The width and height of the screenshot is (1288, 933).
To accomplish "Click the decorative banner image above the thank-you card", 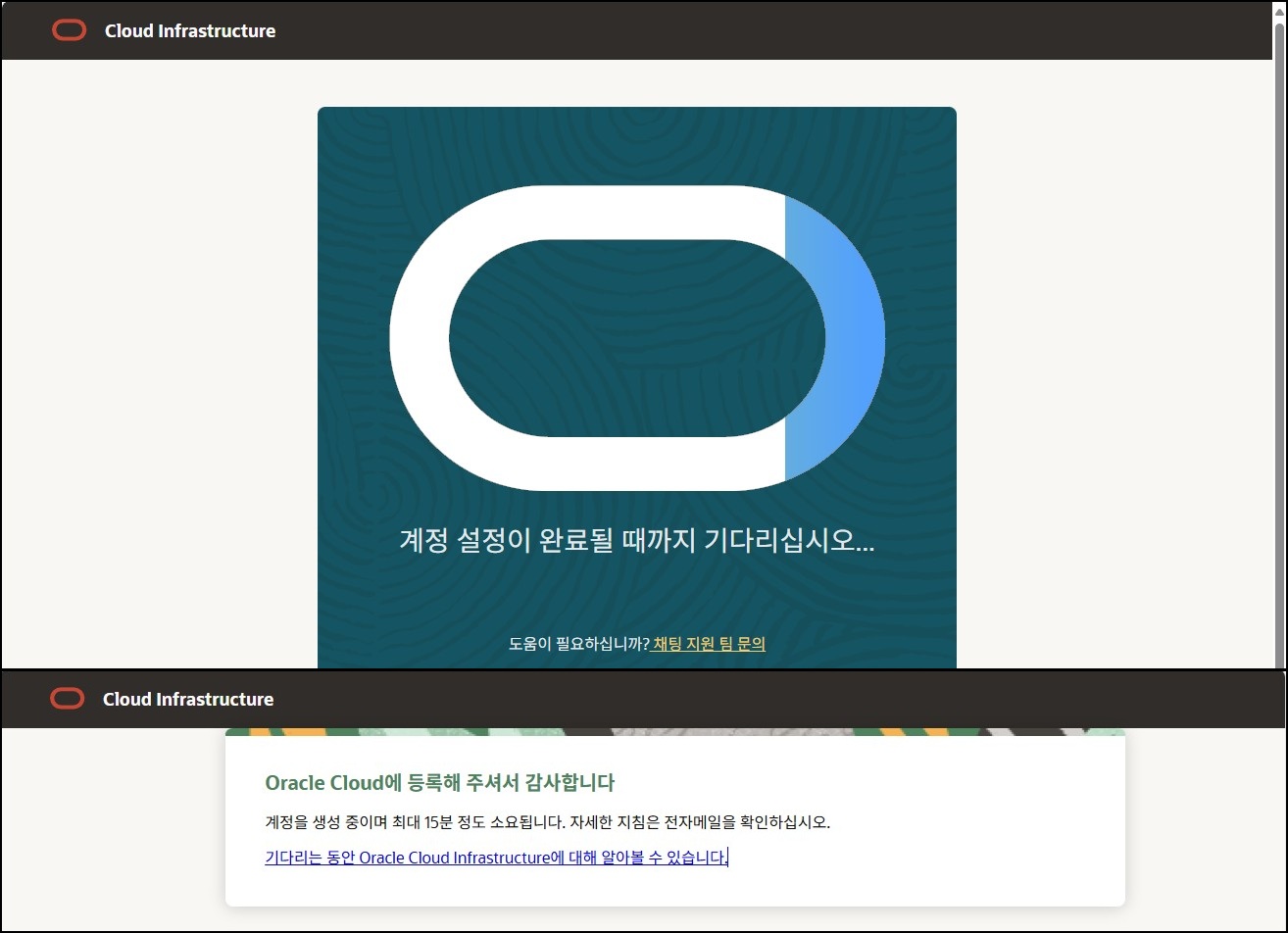I will pyautogui.click(x=675, y=732).
